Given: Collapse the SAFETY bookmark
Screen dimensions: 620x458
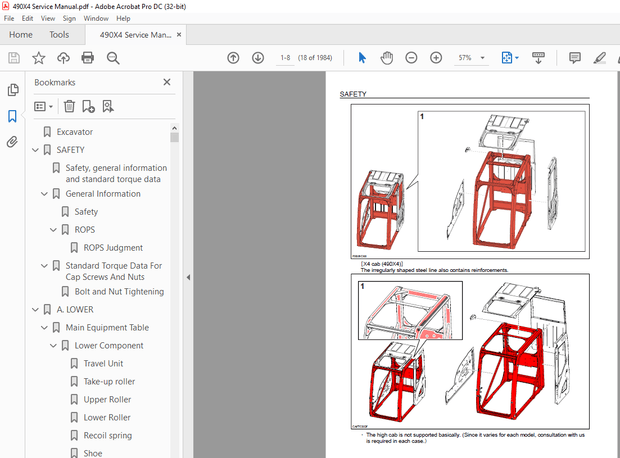Looking at the screenshot, I should tap(36, 150).
